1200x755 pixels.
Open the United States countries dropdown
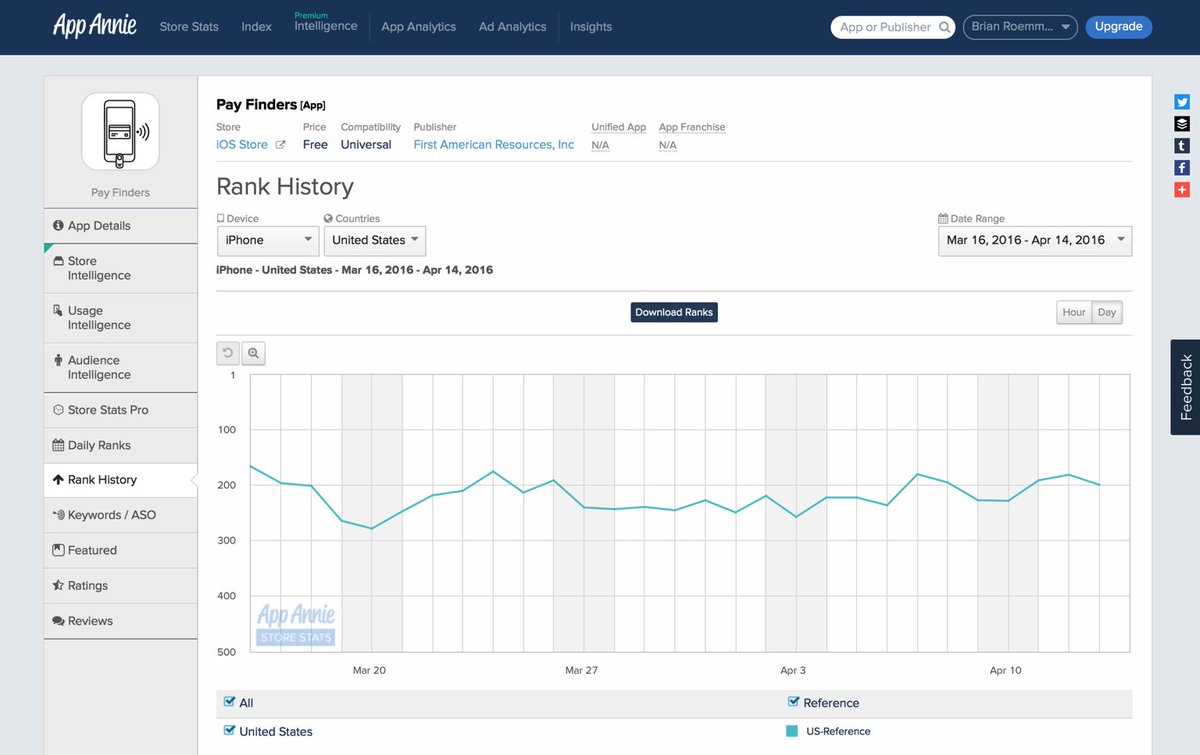(375, 240)
